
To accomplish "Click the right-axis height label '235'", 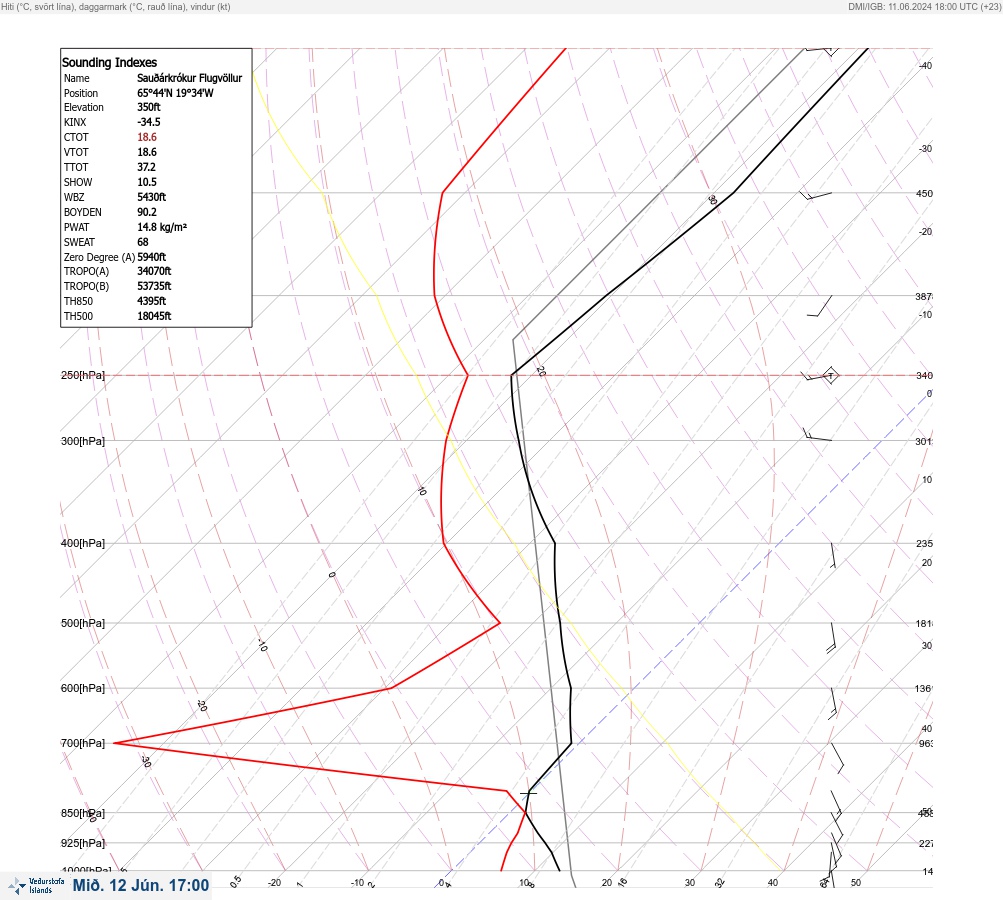I will (924, 544).
